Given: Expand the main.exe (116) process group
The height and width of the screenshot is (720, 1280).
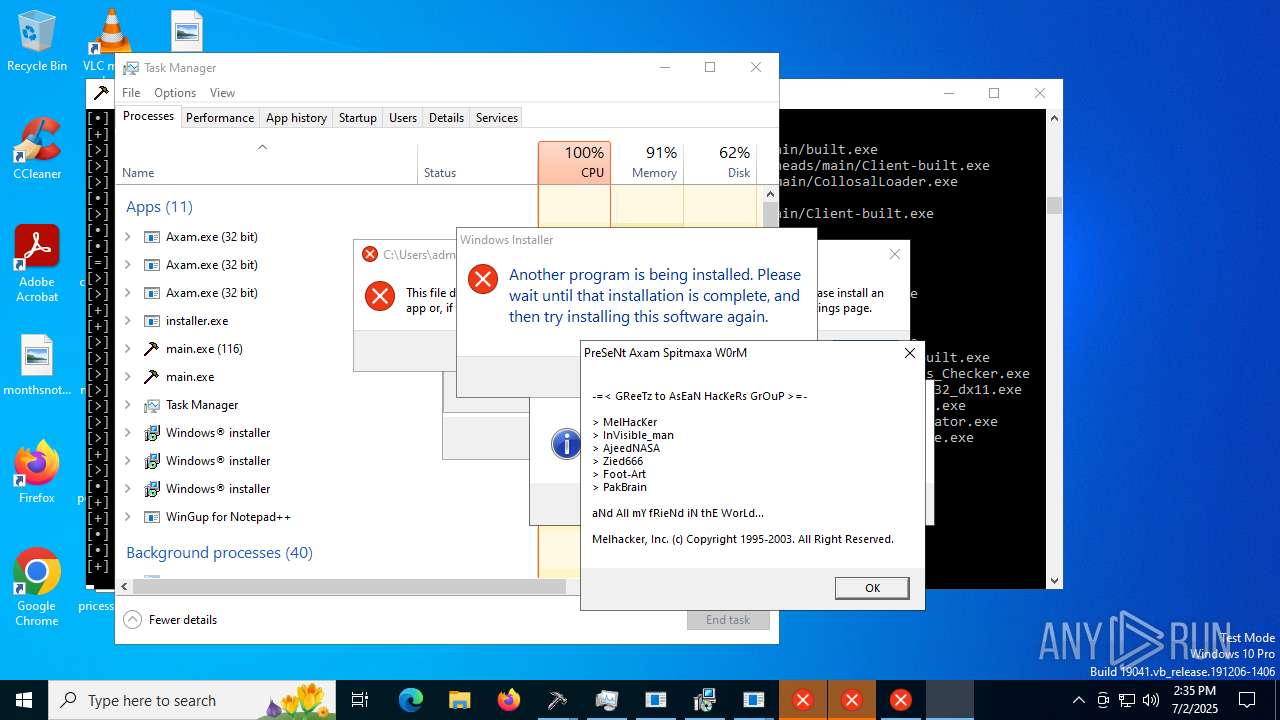Looking at the screenshot, I should point(127,349).
